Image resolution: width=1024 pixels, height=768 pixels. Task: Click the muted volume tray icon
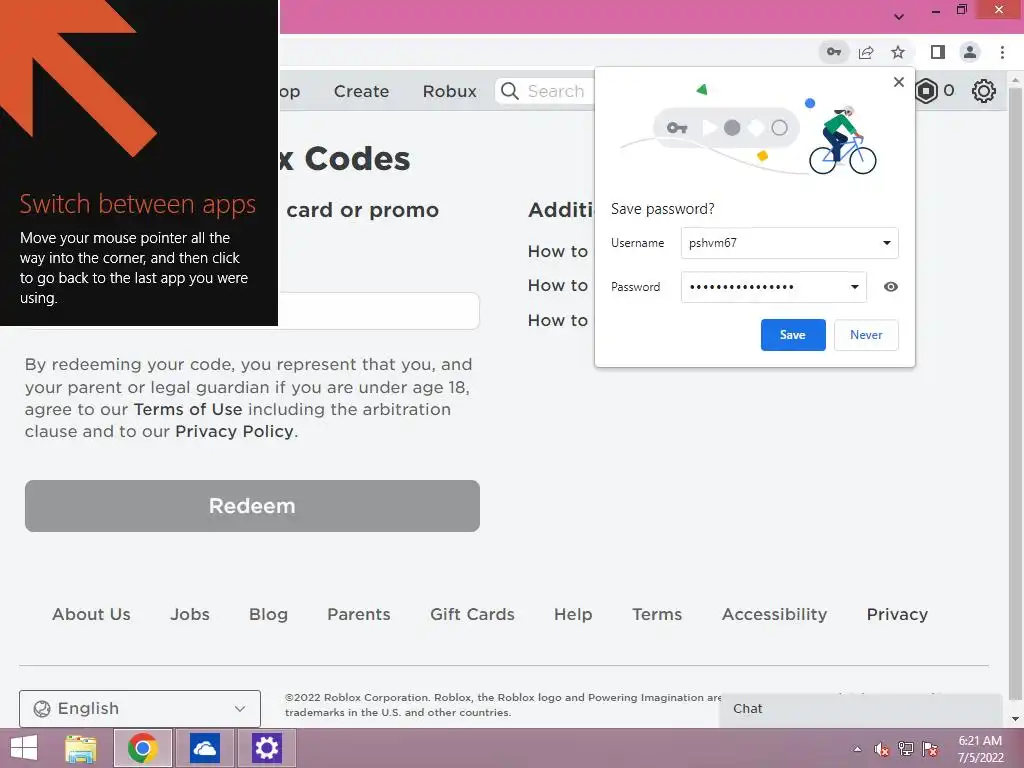pos(881,749)
